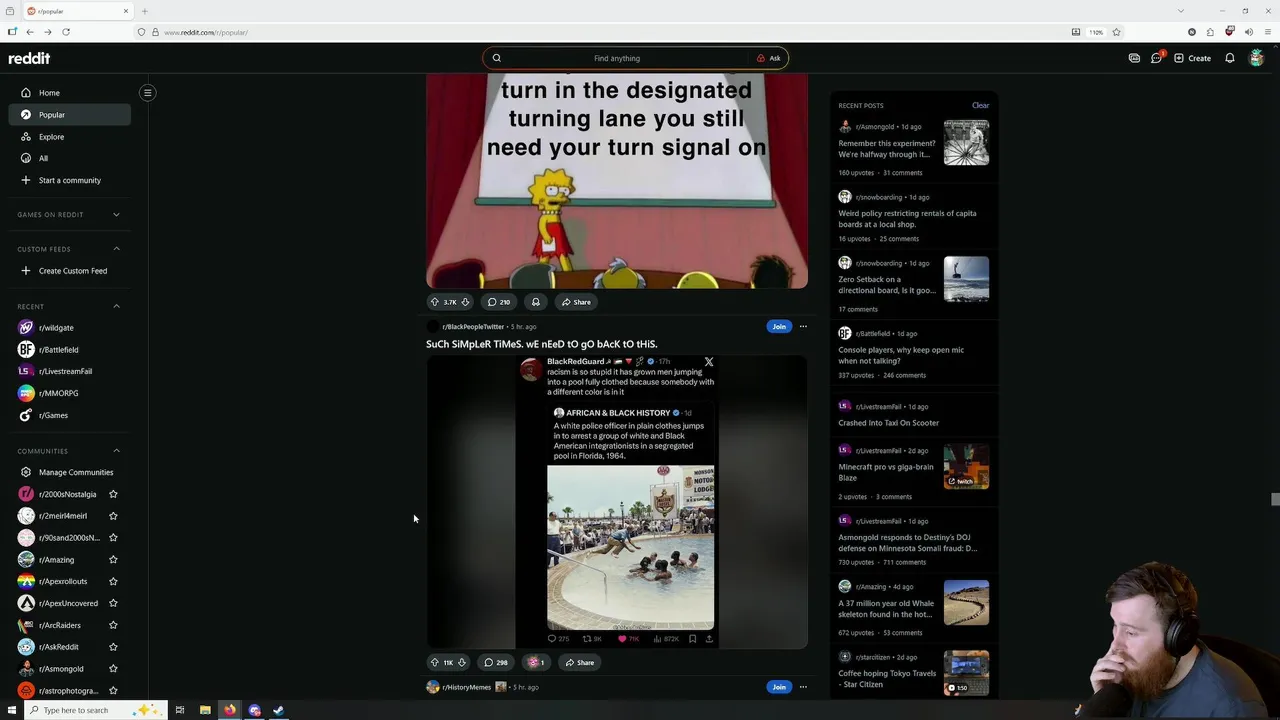Open r/MMORPG in sidebar
Viewport: 1280px width, 720px height.
coord(69,393)
